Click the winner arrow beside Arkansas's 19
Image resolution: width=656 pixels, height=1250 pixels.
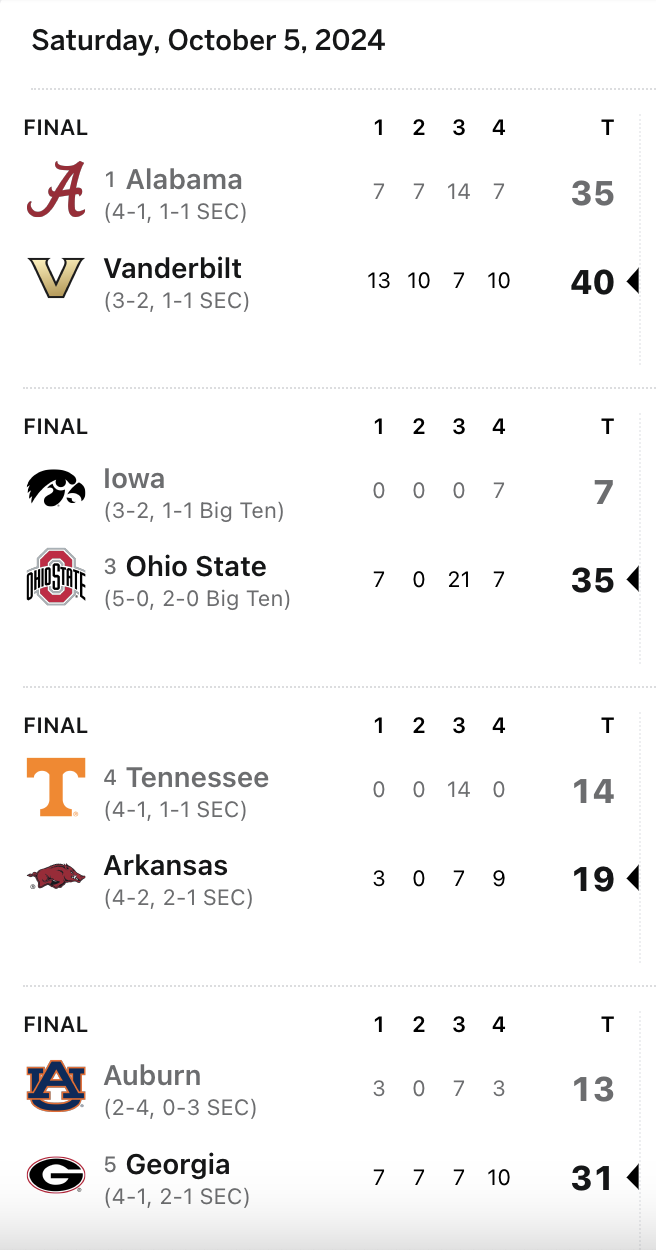[632, 879]
